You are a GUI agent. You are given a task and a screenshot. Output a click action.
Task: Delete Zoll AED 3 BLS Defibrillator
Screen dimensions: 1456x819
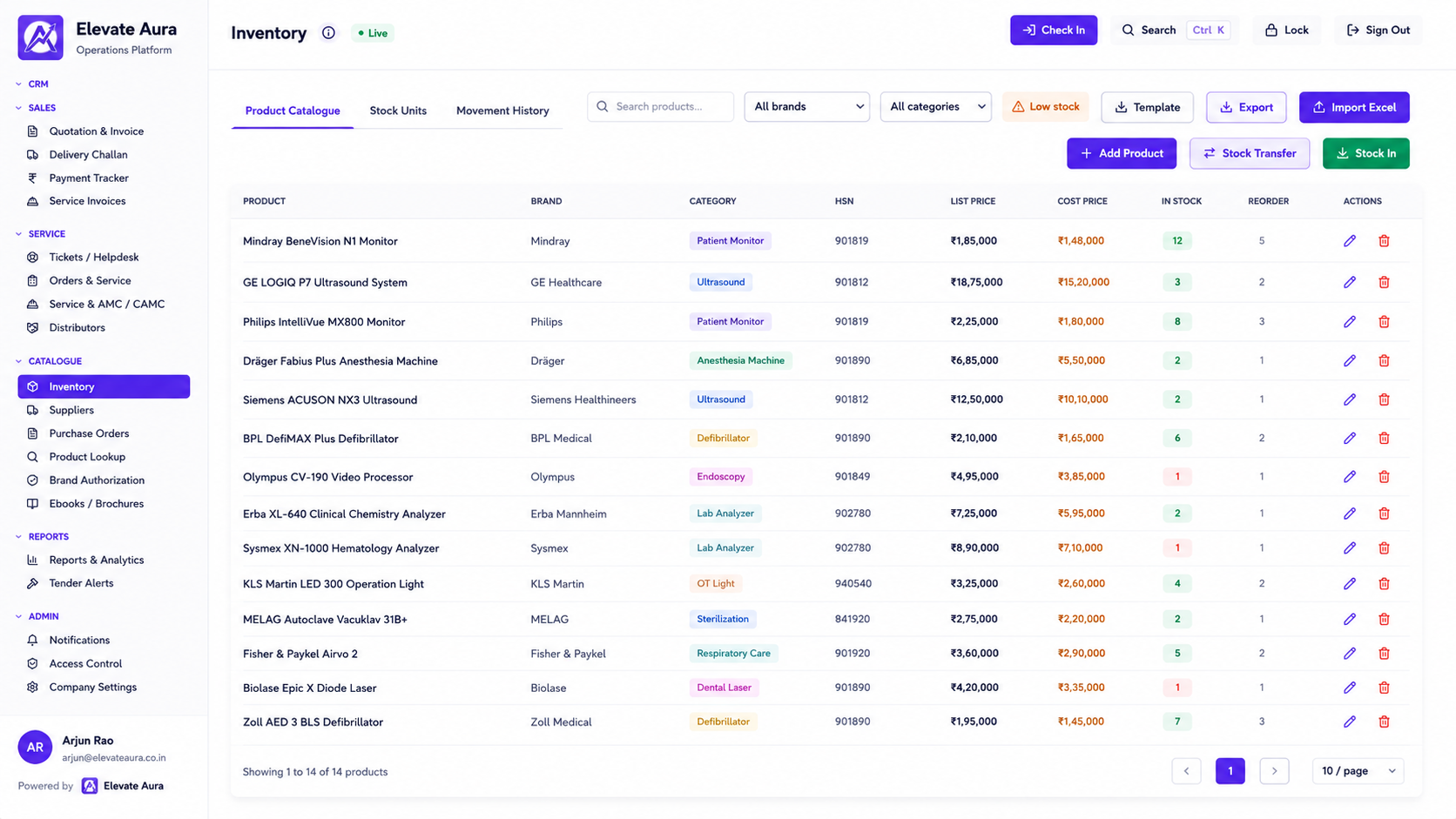pyautogui.click(x=1384, y=722)
